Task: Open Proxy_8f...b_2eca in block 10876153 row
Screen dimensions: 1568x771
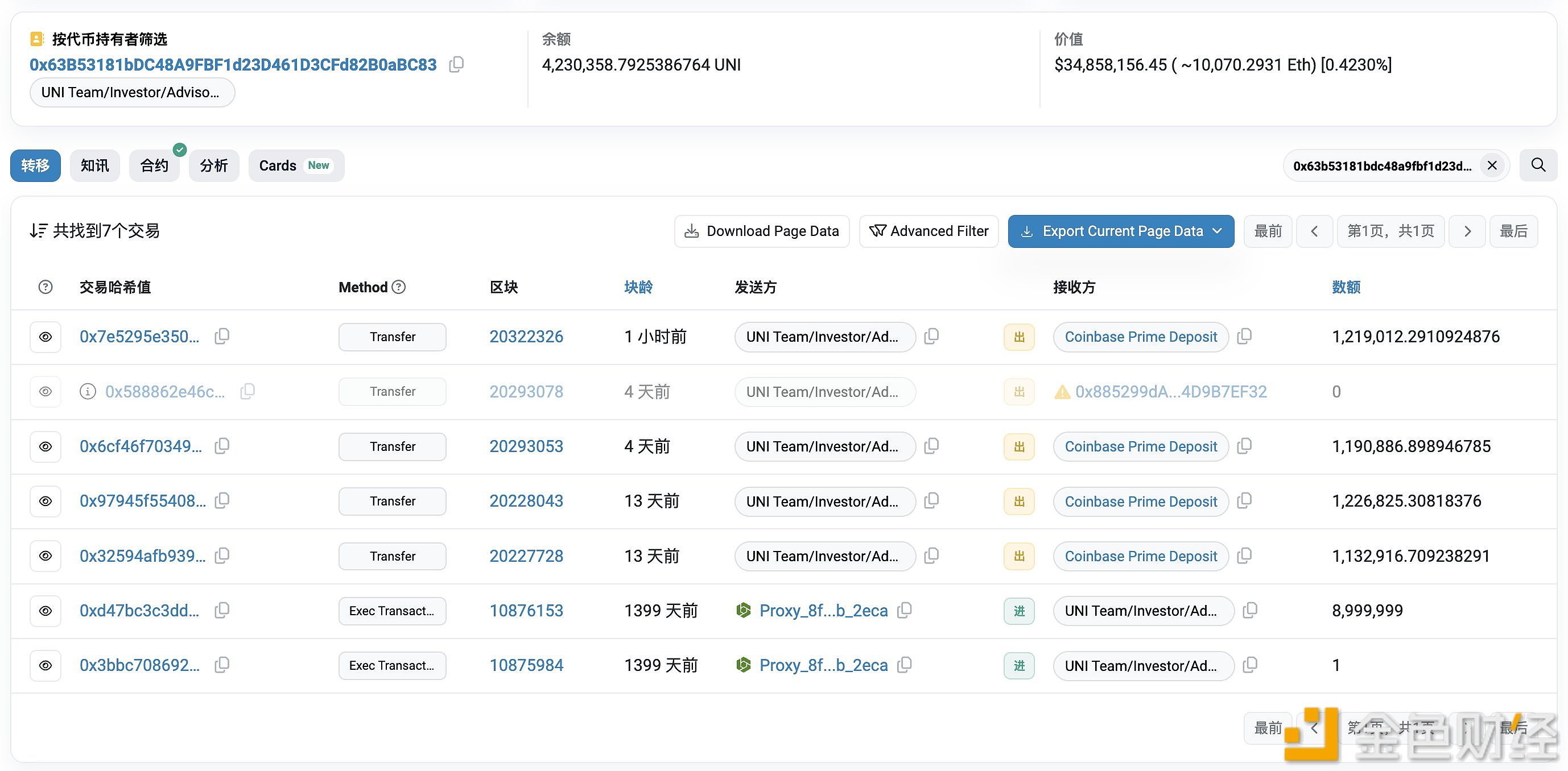Action: [824, 610]
